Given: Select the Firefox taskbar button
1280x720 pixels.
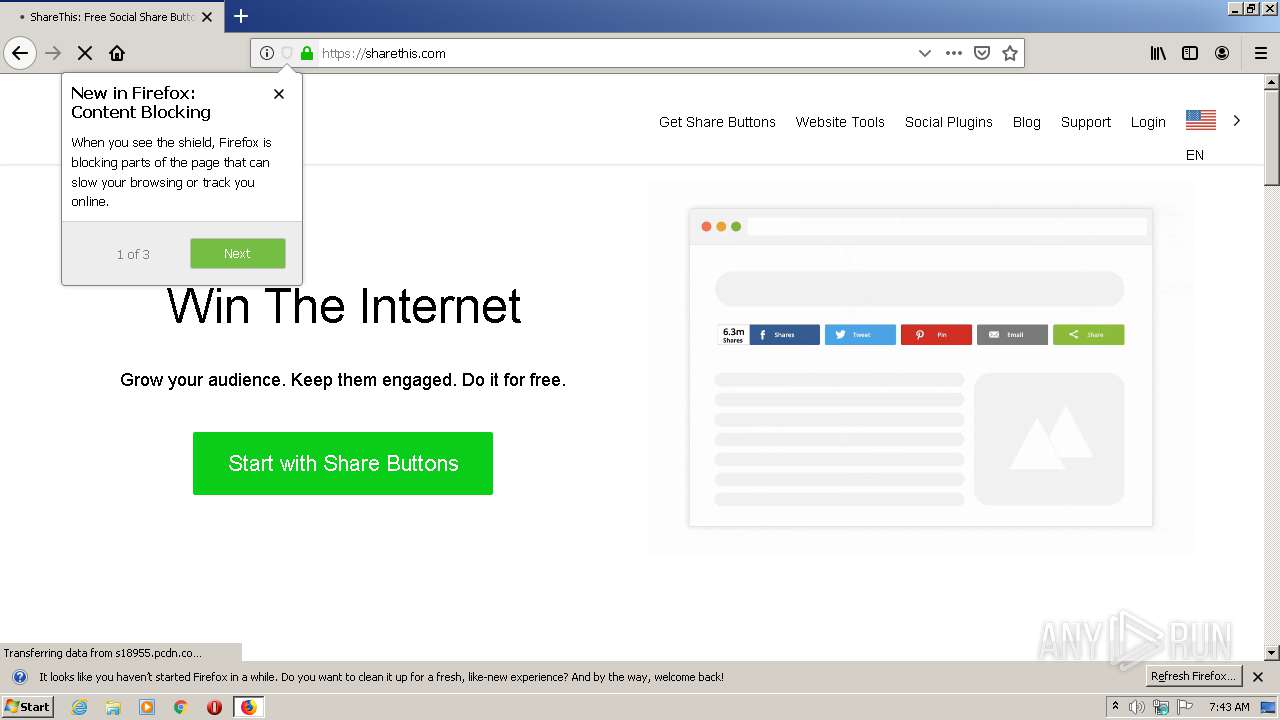Looking at the screenshot, I should point(248,707).
